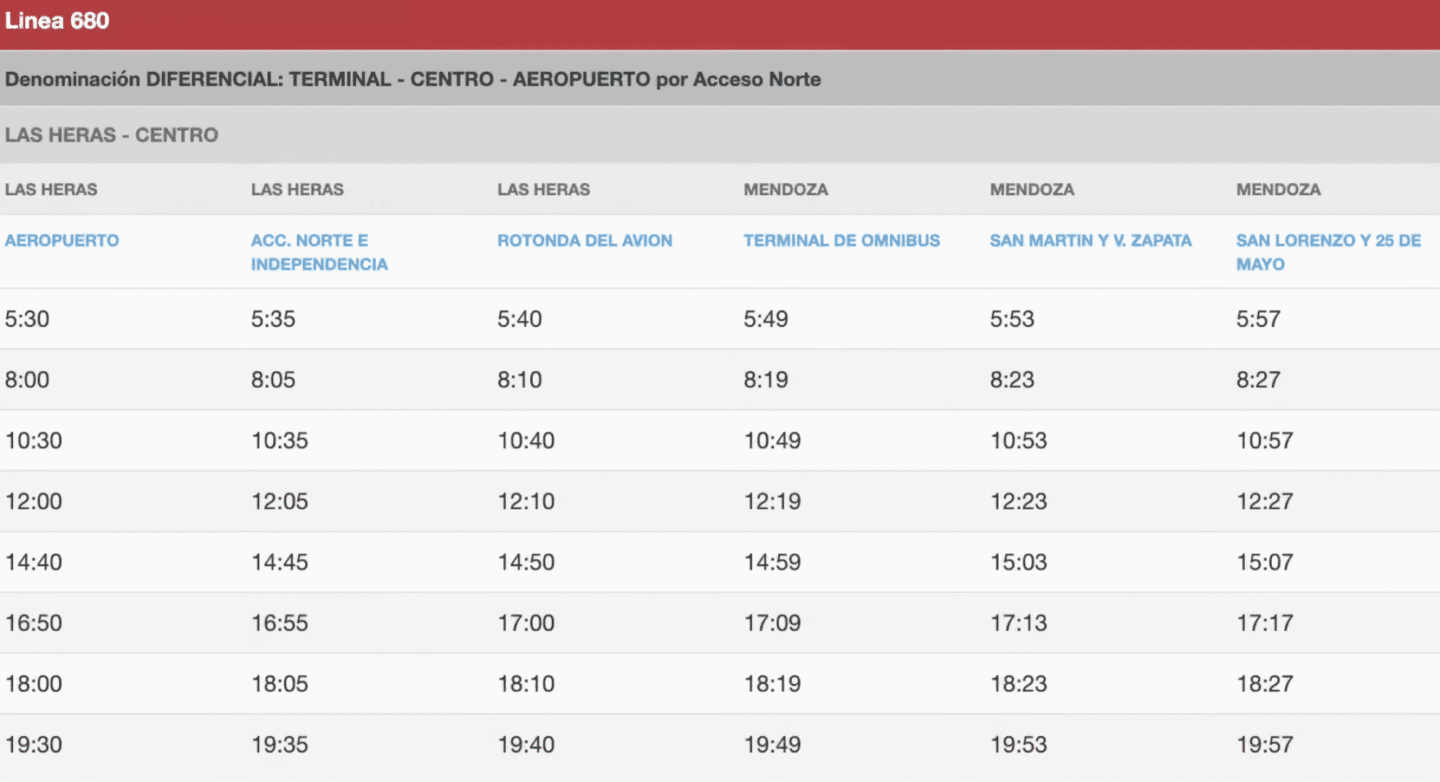Select the 5:30 departure time cell

pyautogui.click(x=27, y=320)
